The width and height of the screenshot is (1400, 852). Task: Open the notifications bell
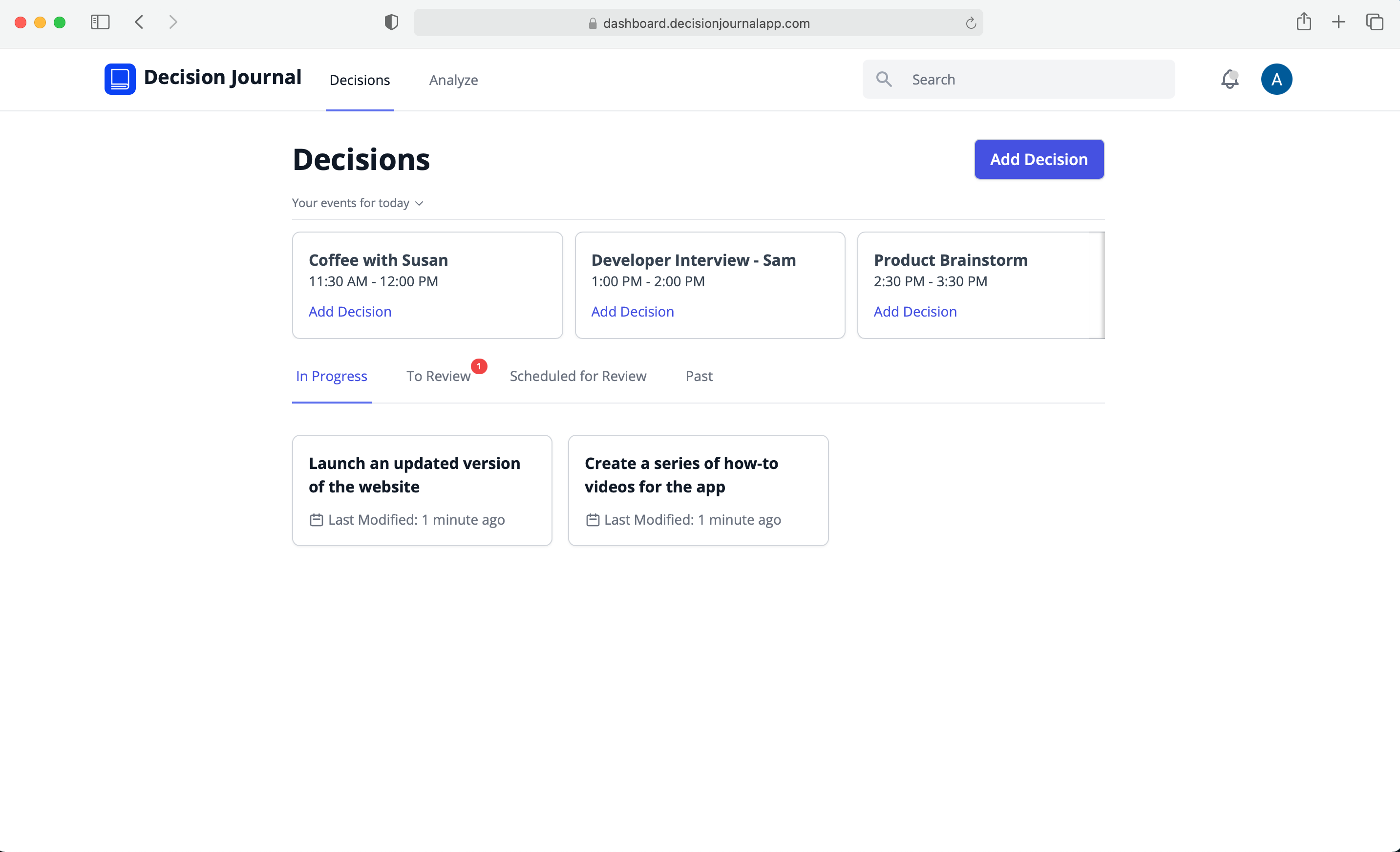[x=1230, y=79]
